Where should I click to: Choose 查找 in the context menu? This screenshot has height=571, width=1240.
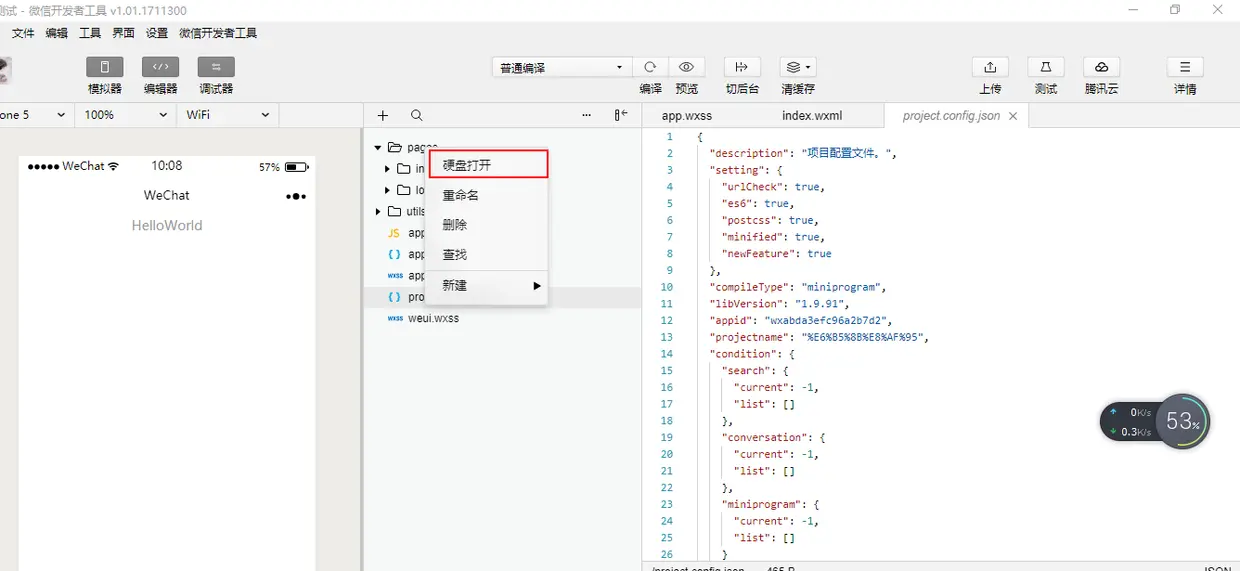coord(486,255)
